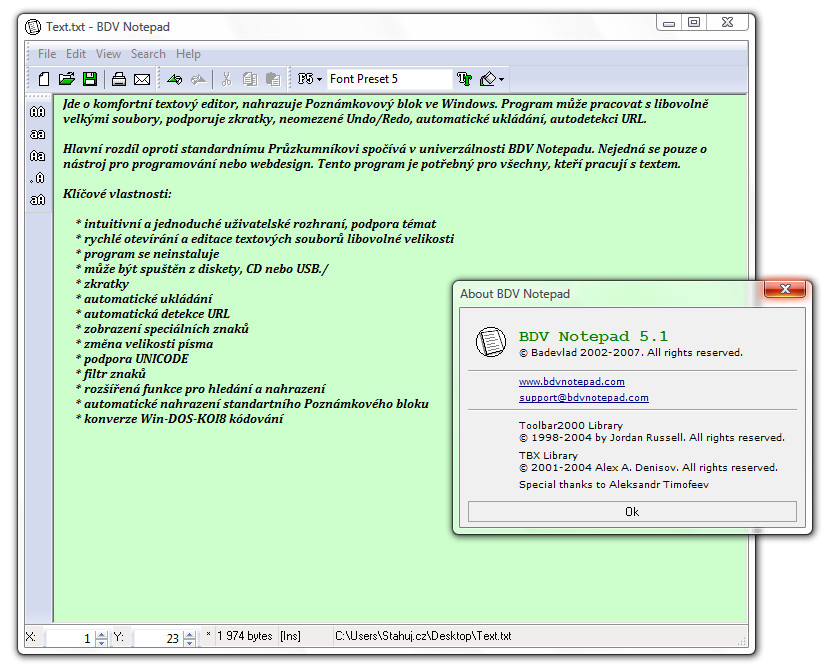Open the View menu

coord(108,54)
